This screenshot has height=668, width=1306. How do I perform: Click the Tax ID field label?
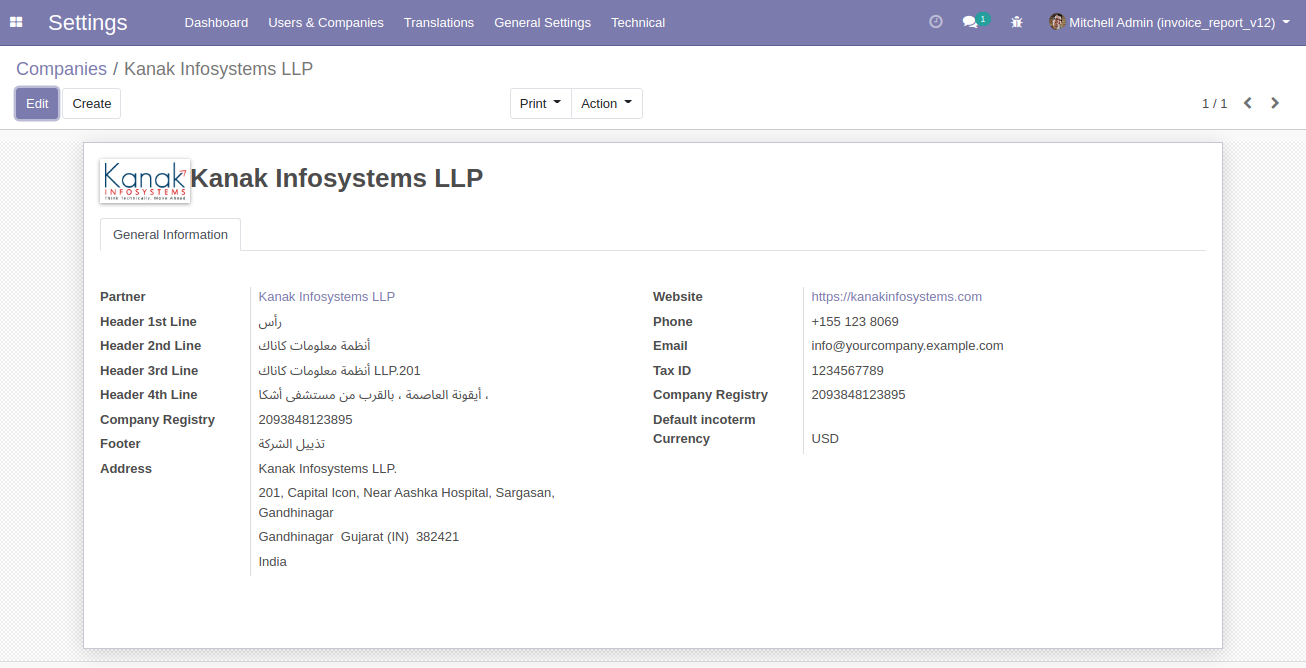coord(672,371)
